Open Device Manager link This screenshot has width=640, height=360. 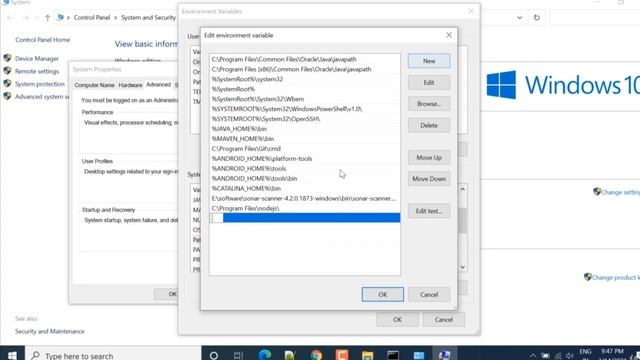click(37, 58)
